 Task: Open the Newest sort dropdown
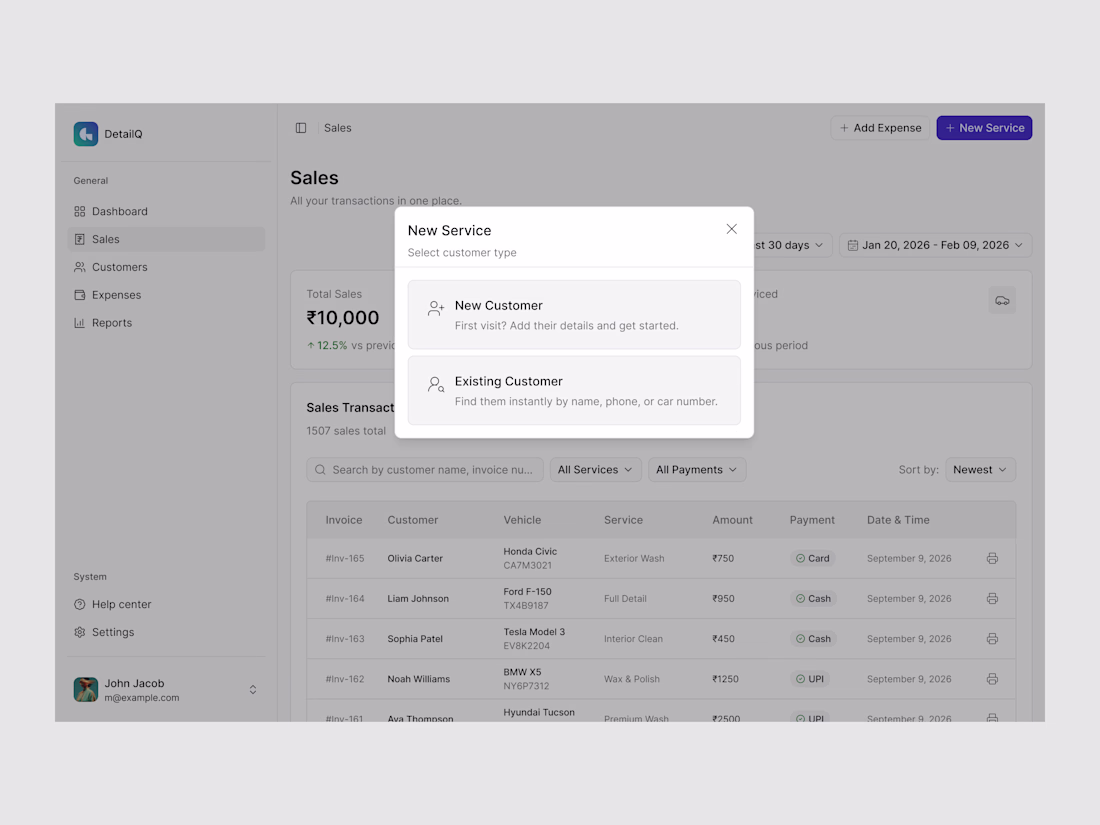(980, 470)
